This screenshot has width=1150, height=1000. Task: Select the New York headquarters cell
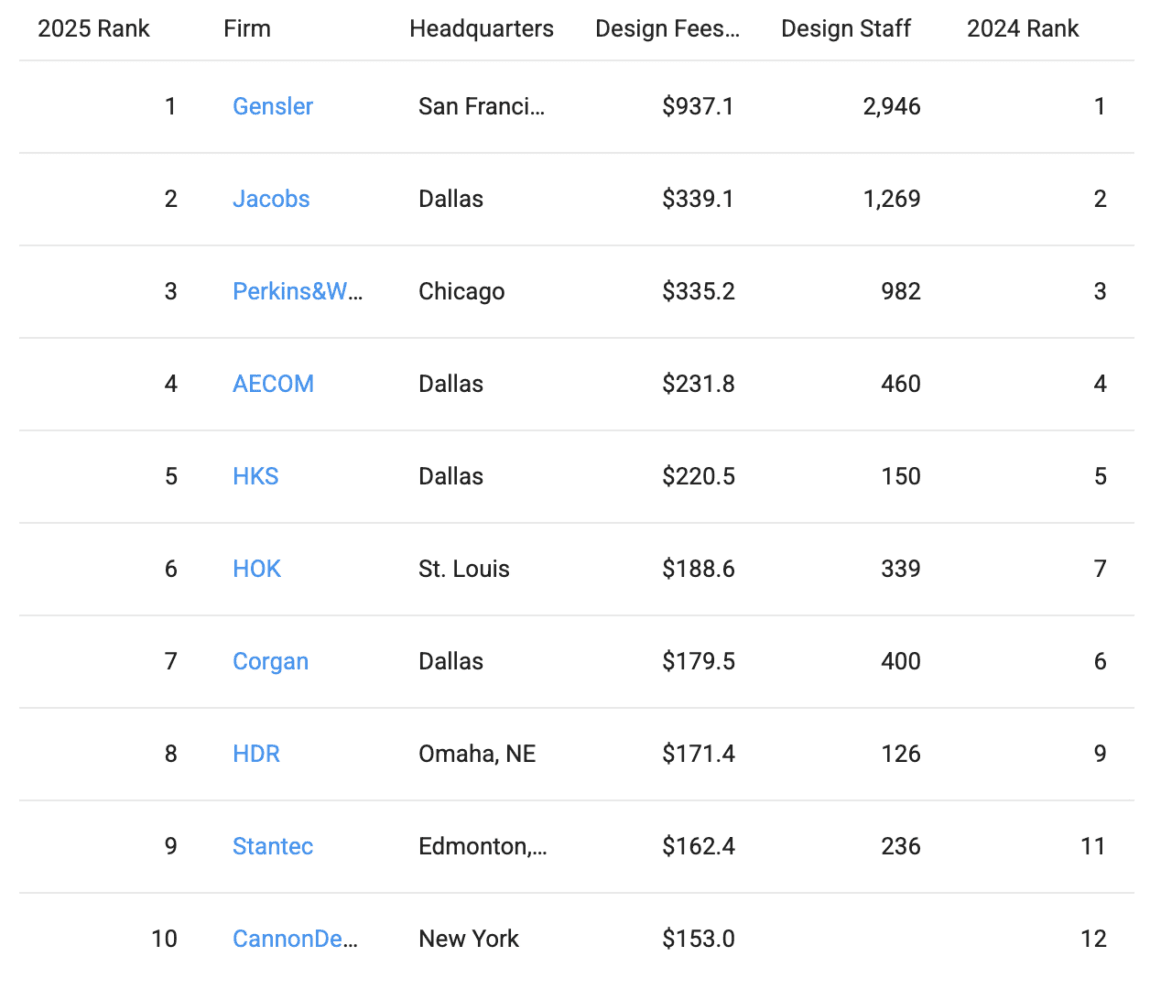coord(469,938)
